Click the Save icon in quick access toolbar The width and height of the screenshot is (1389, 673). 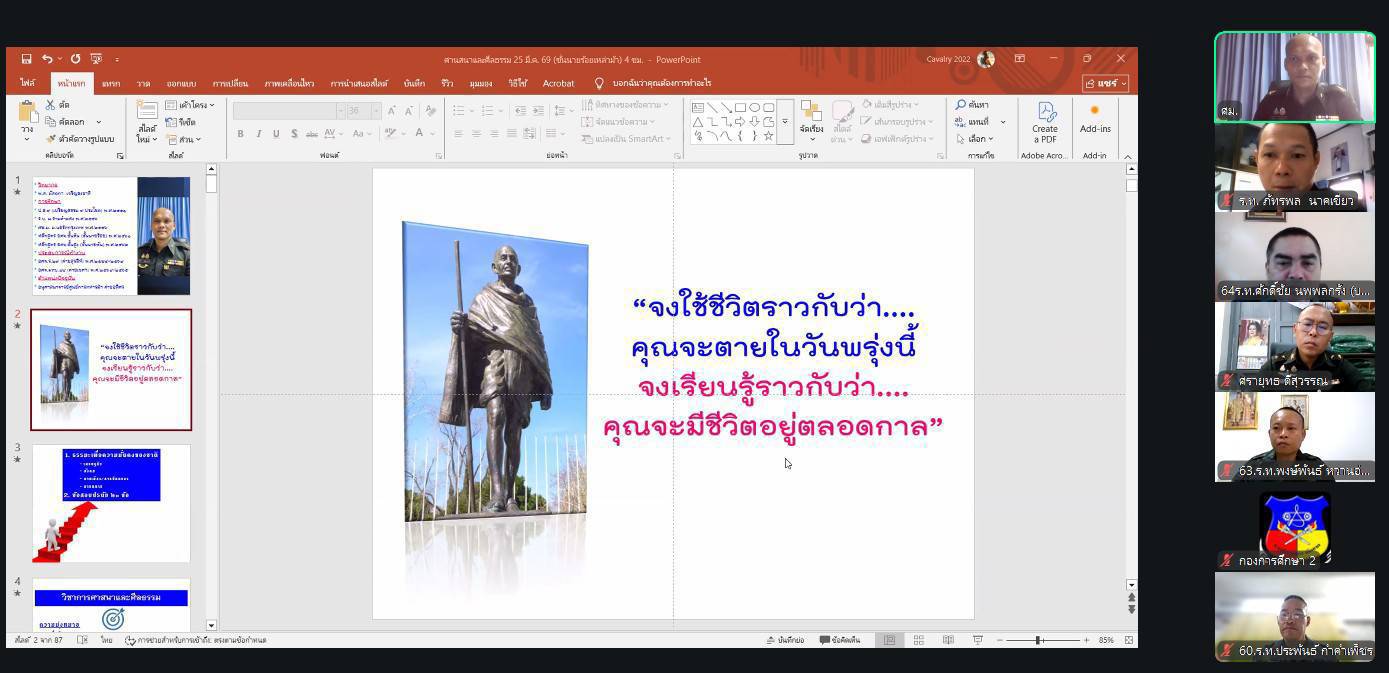click(x=26, y=59)
